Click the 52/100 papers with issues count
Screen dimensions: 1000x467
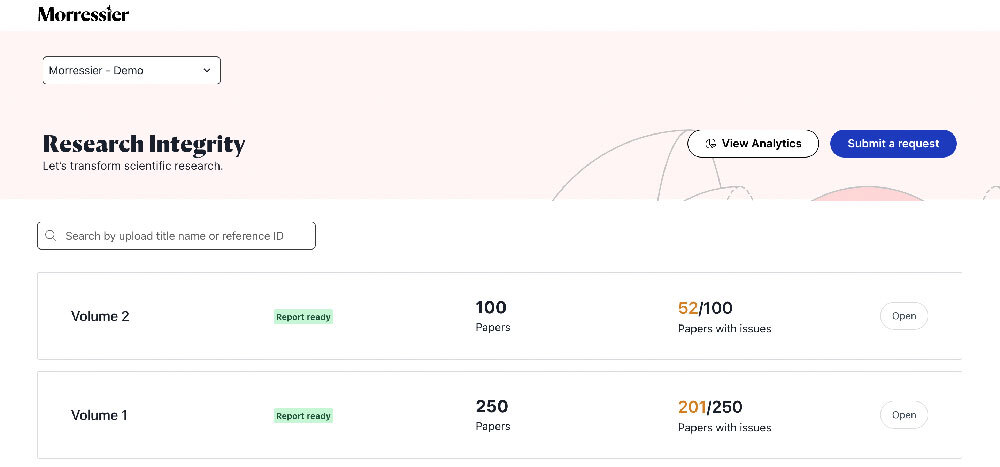[x=705, y=308]
